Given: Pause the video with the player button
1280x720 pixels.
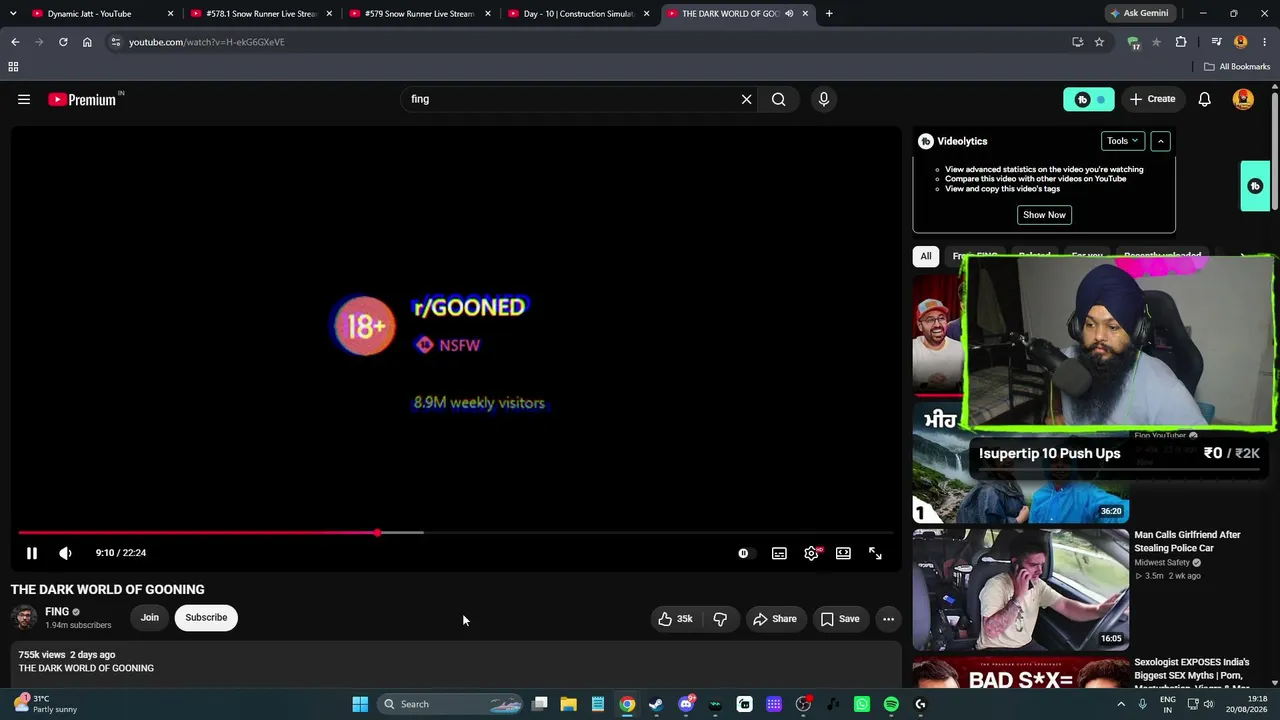Looking at the screenshot, I should click(x=32, y=553).
